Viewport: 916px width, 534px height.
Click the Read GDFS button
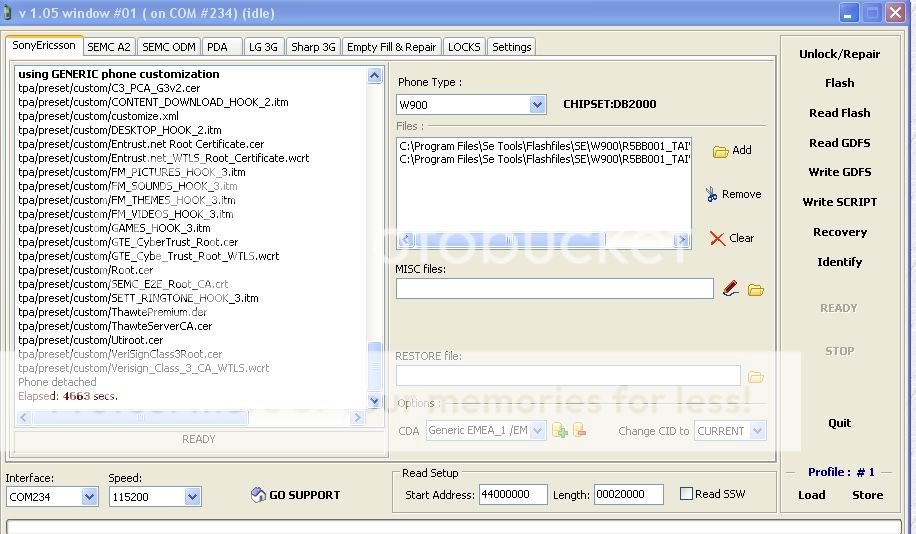point(839,143)
